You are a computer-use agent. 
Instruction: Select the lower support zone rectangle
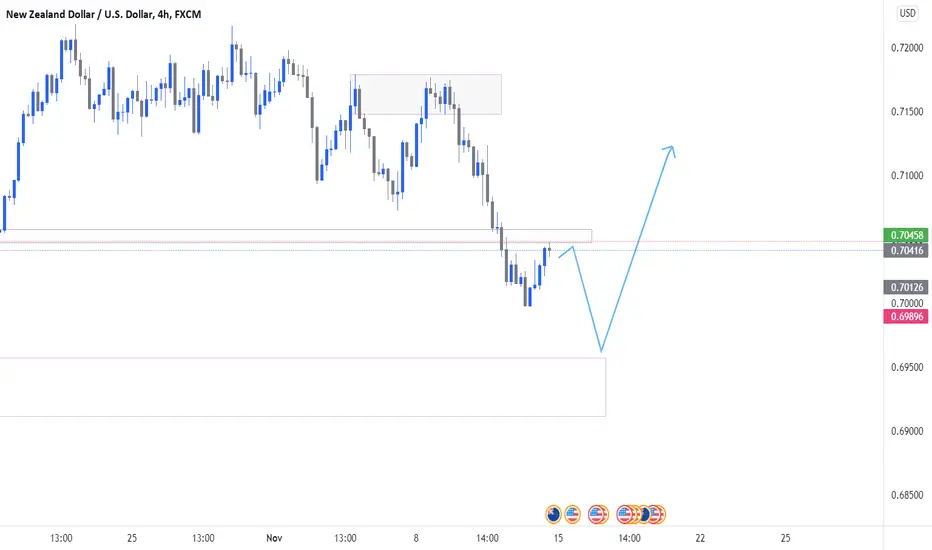pos(303,386)
